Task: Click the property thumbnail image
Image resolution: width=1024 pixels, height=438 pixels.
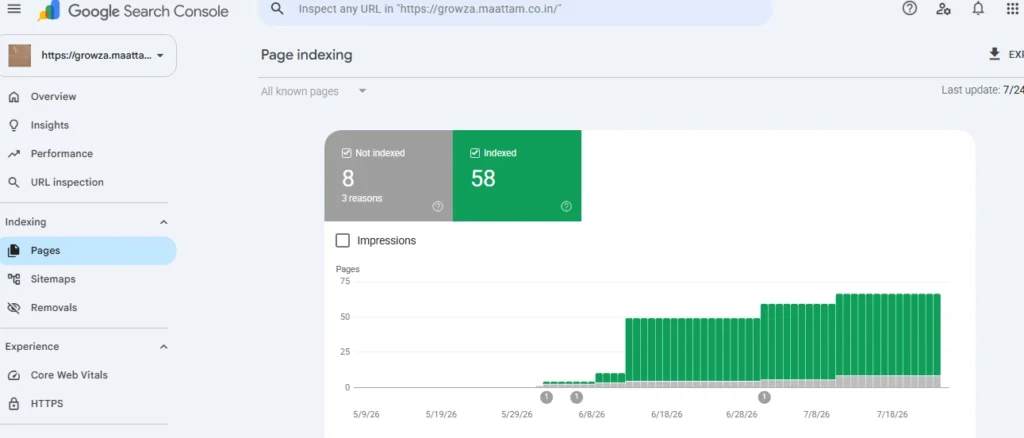Action: coord(20,55)
